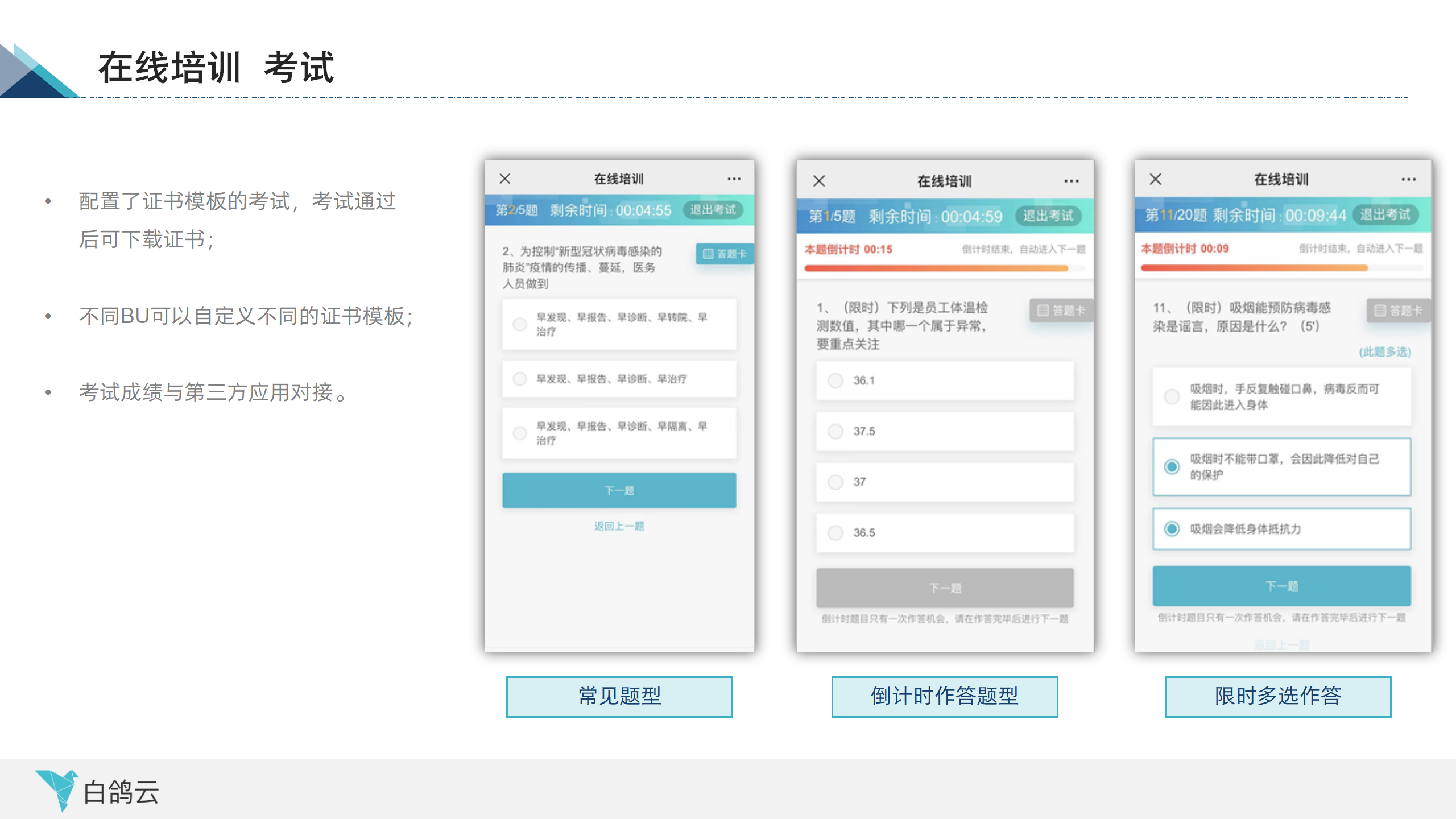
Task: Select temperature option 36.1
Action: [x=945, y=380]
